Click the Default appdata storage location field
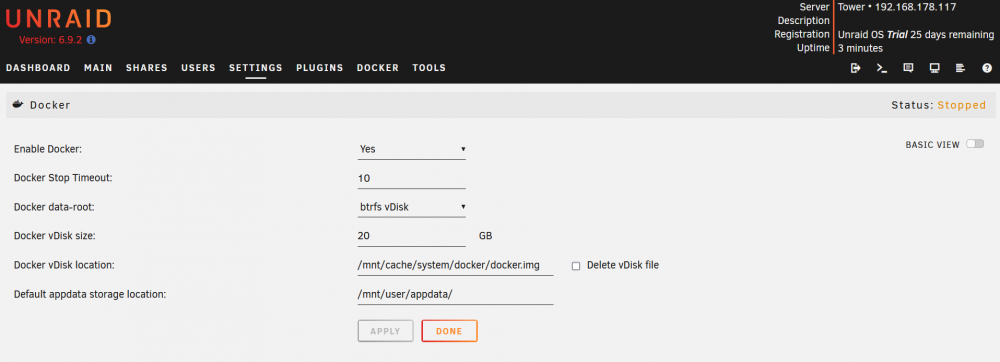The height and width of the screenshot is (362, 1000). tap(455, 294)
